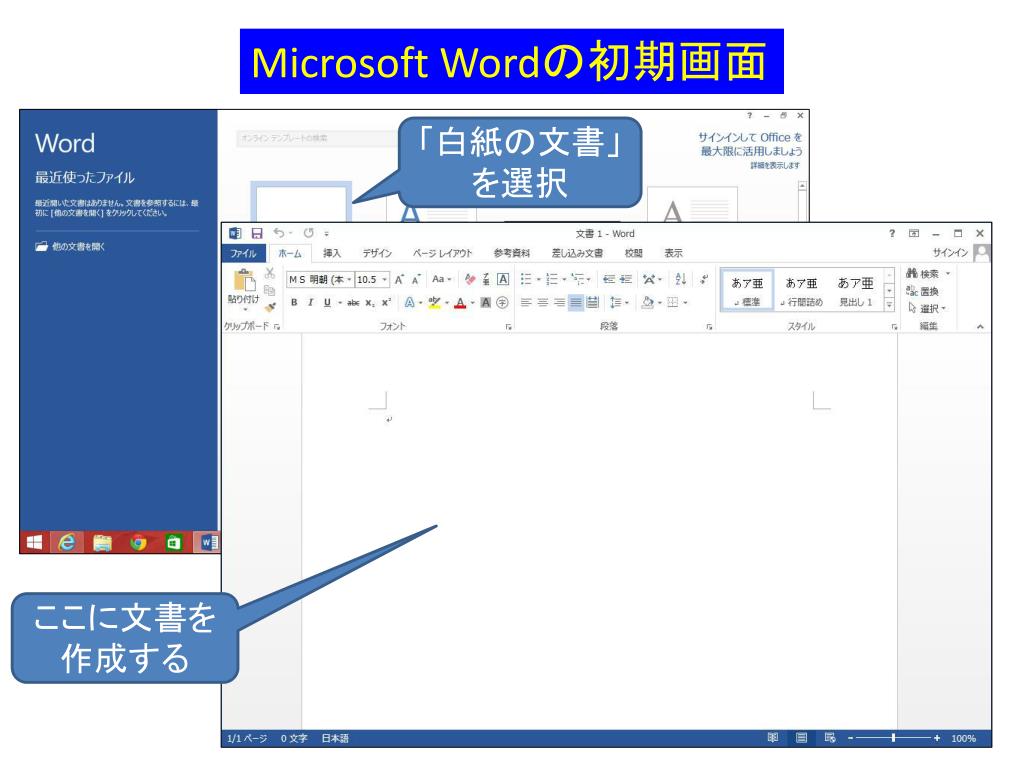This screenshot has width=1024, height=768.
Task: Open the Select (選択) dropdown
Action: pos(927,308)
